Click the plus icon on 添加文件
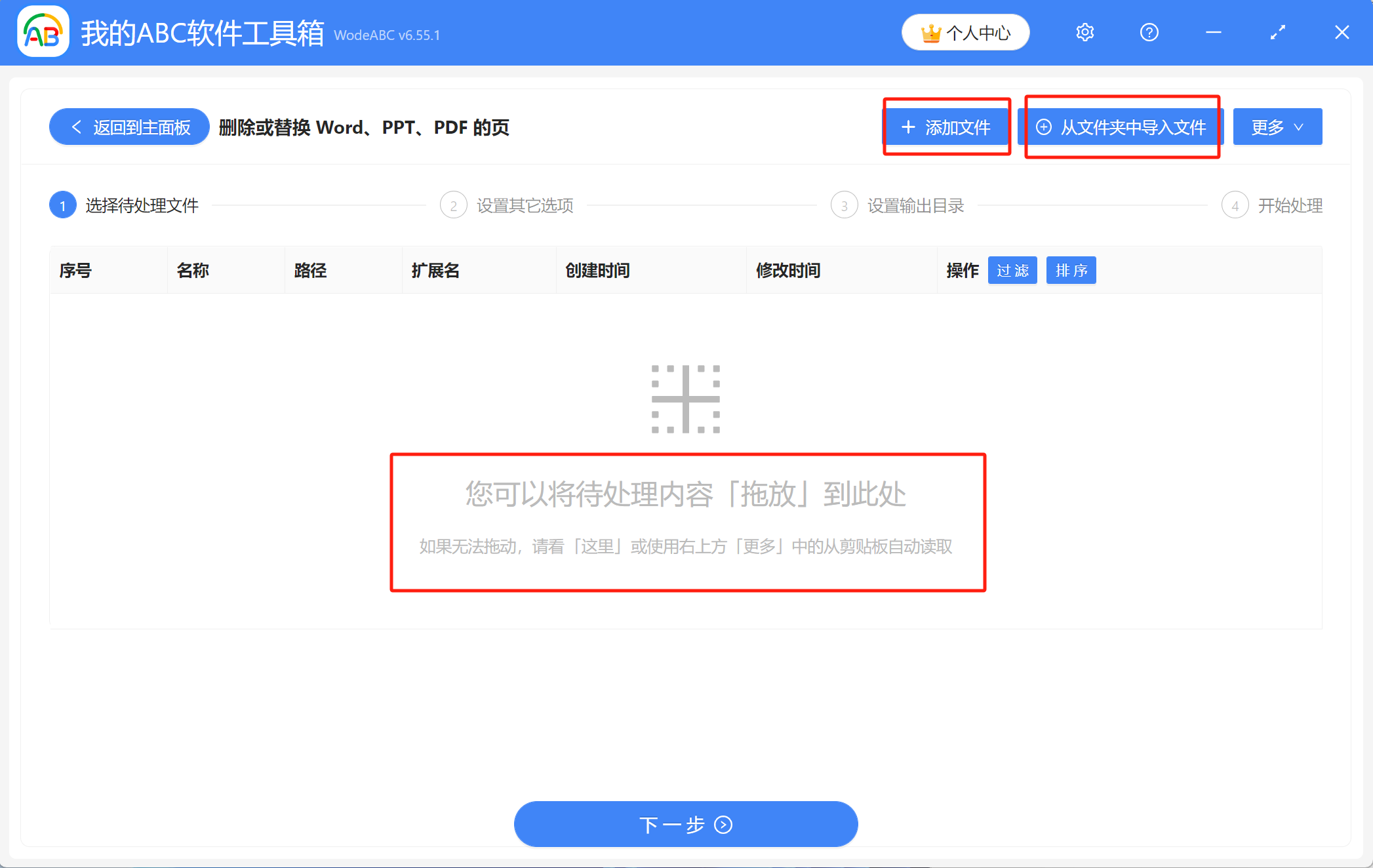 click(908, 127)
